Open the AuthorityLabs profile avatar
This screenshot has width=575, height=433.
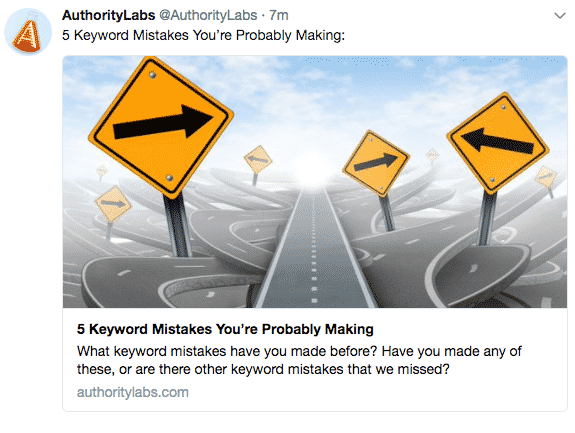pos(28,32)
